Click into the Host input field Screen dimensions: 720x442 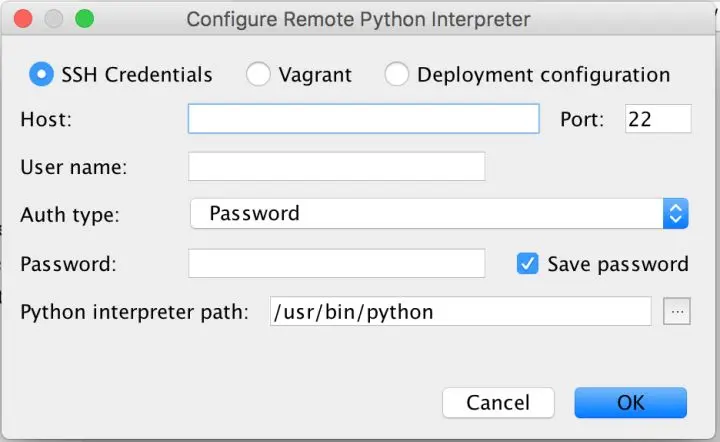coord(363,120)
